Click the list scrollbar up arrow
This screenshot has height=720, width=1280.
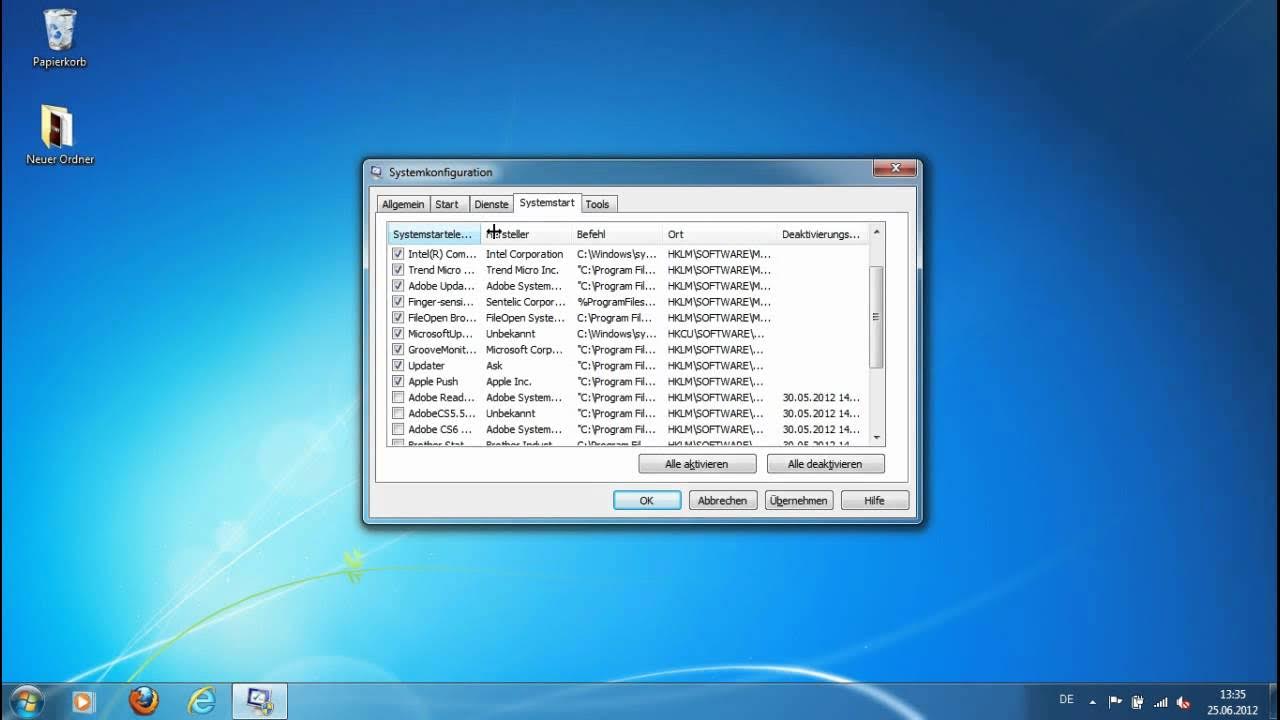coord(877,232)
